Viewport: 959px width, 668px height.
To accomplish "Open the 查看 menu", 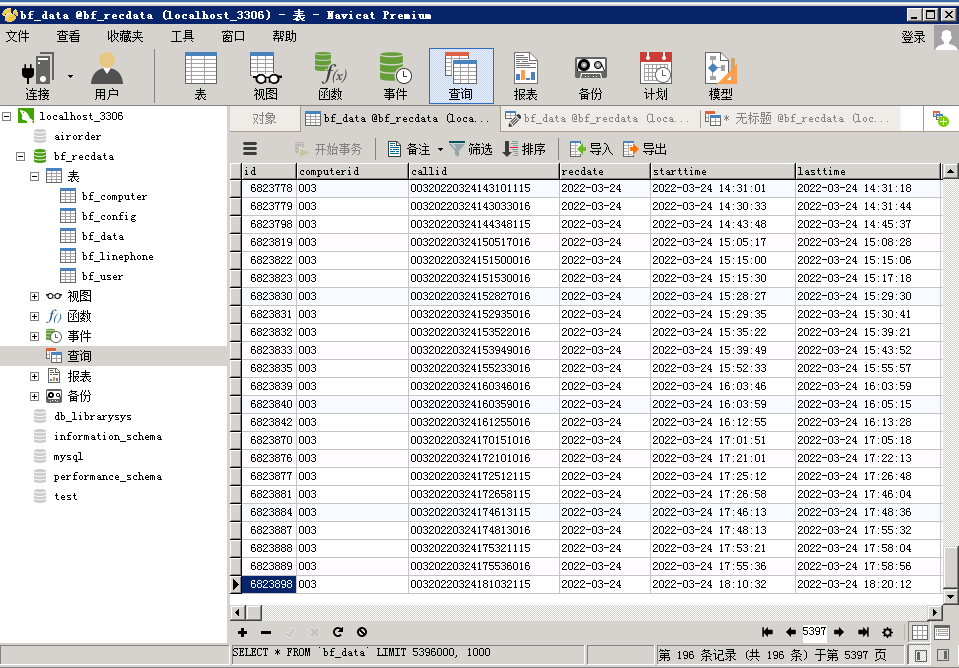I will tap(68, 37).
